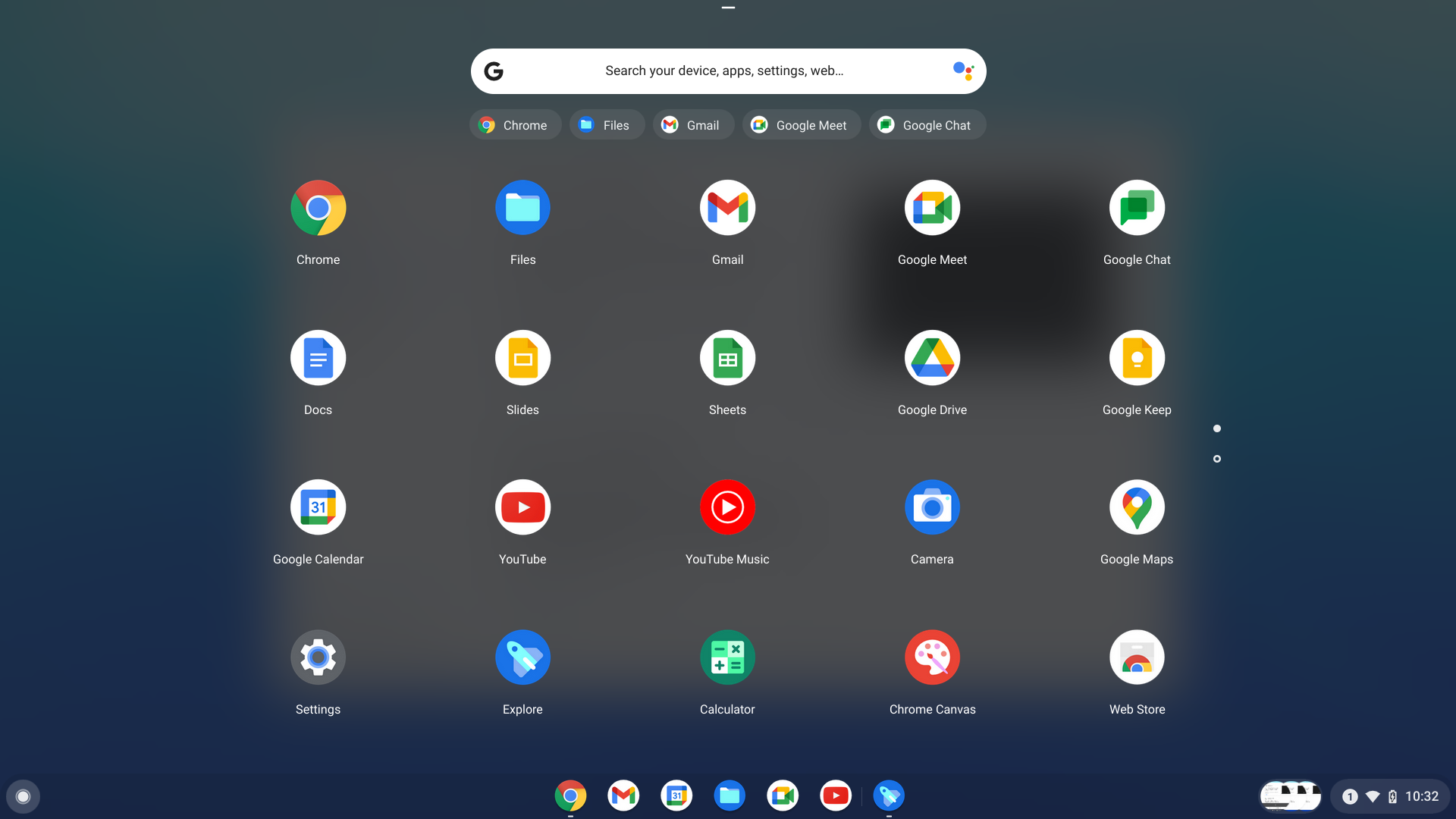Viewport: 1456px width, 819px height.
Task: Open the Settings app
Action: pyautogui.click(x=318, y=657)
